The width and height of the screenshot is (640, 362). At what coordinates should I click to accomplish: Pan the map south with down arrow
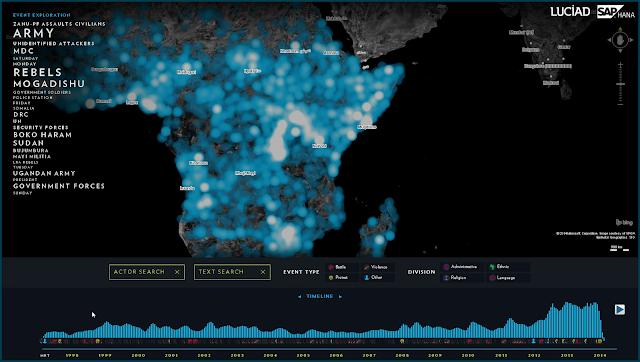tap(620, 51)
